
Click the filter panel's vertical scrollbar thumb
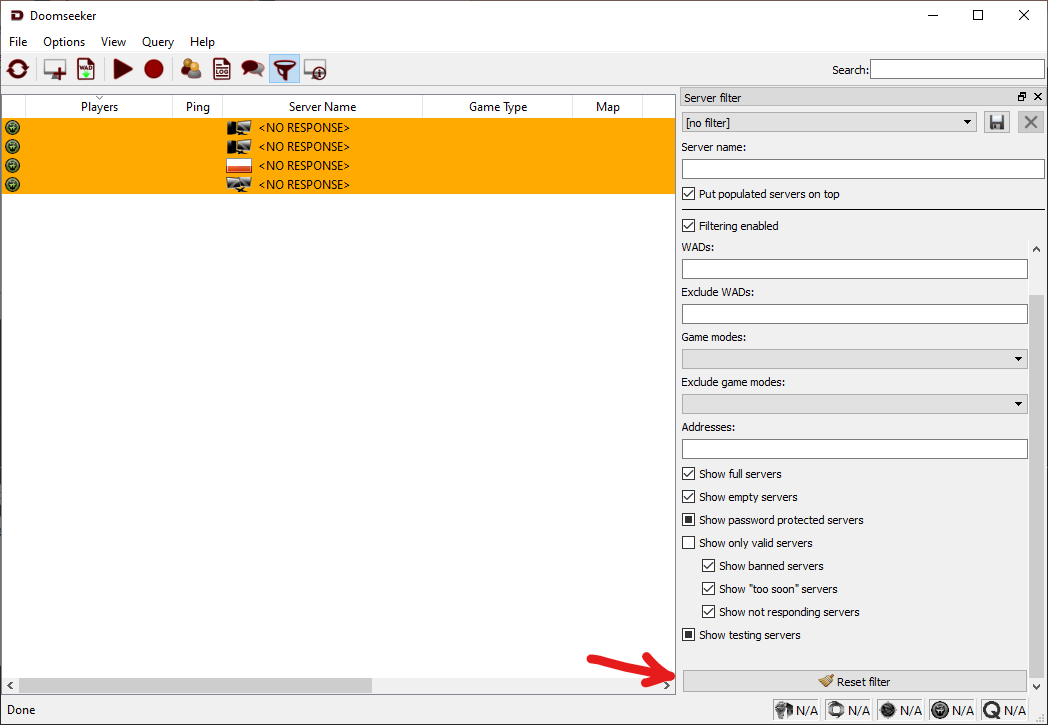coord(1036,485)
